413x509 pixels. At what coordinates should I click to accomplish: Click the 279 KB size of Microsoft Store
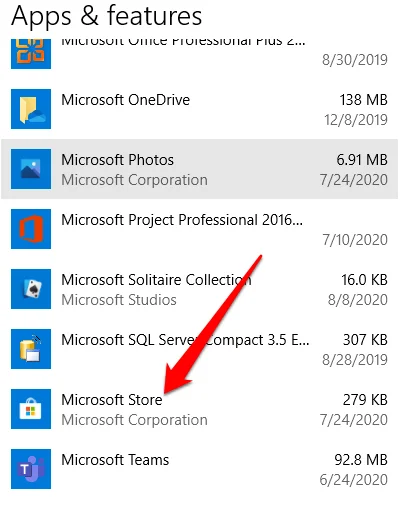point(365,400)
